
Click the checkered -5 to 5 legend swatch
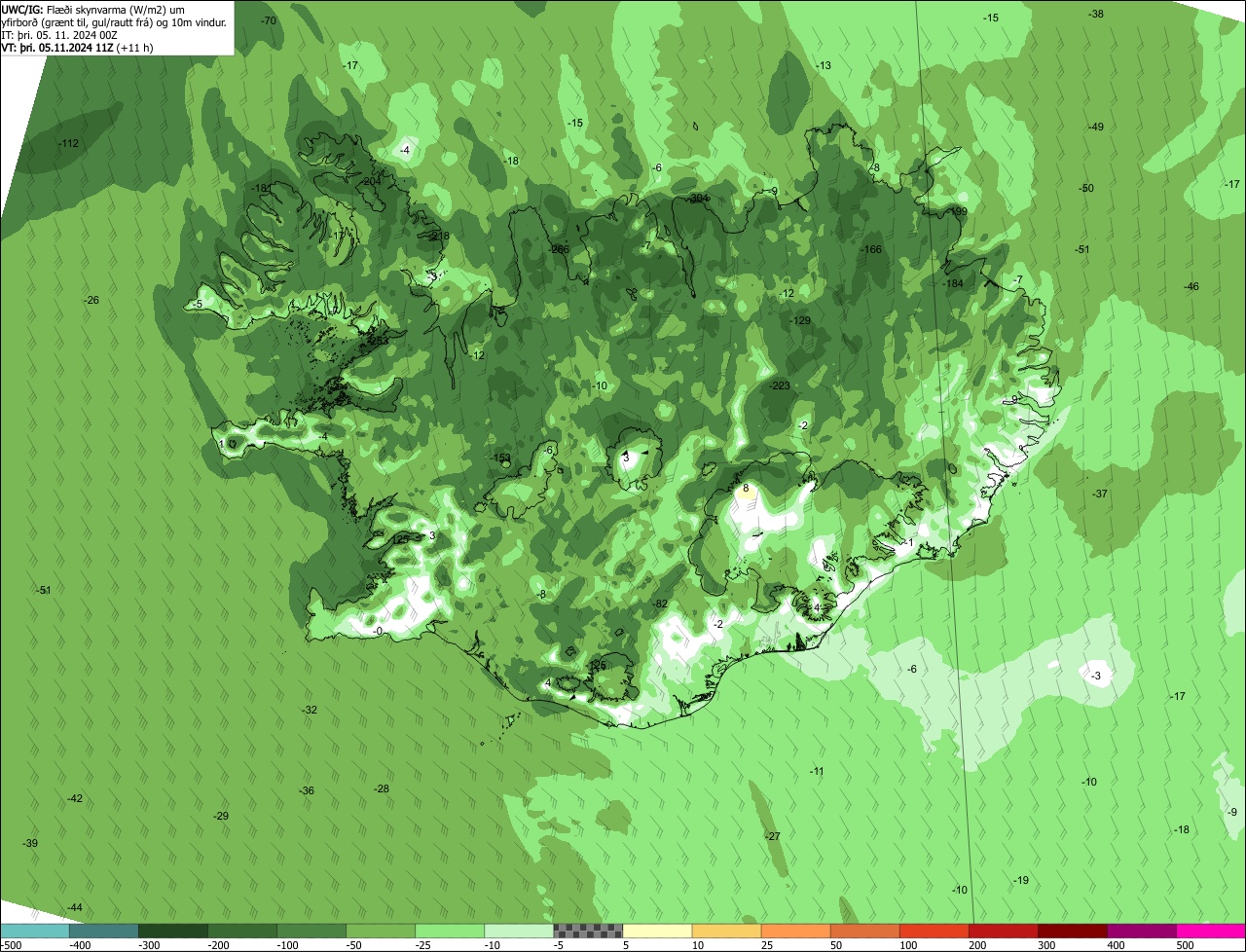(587, 931)
